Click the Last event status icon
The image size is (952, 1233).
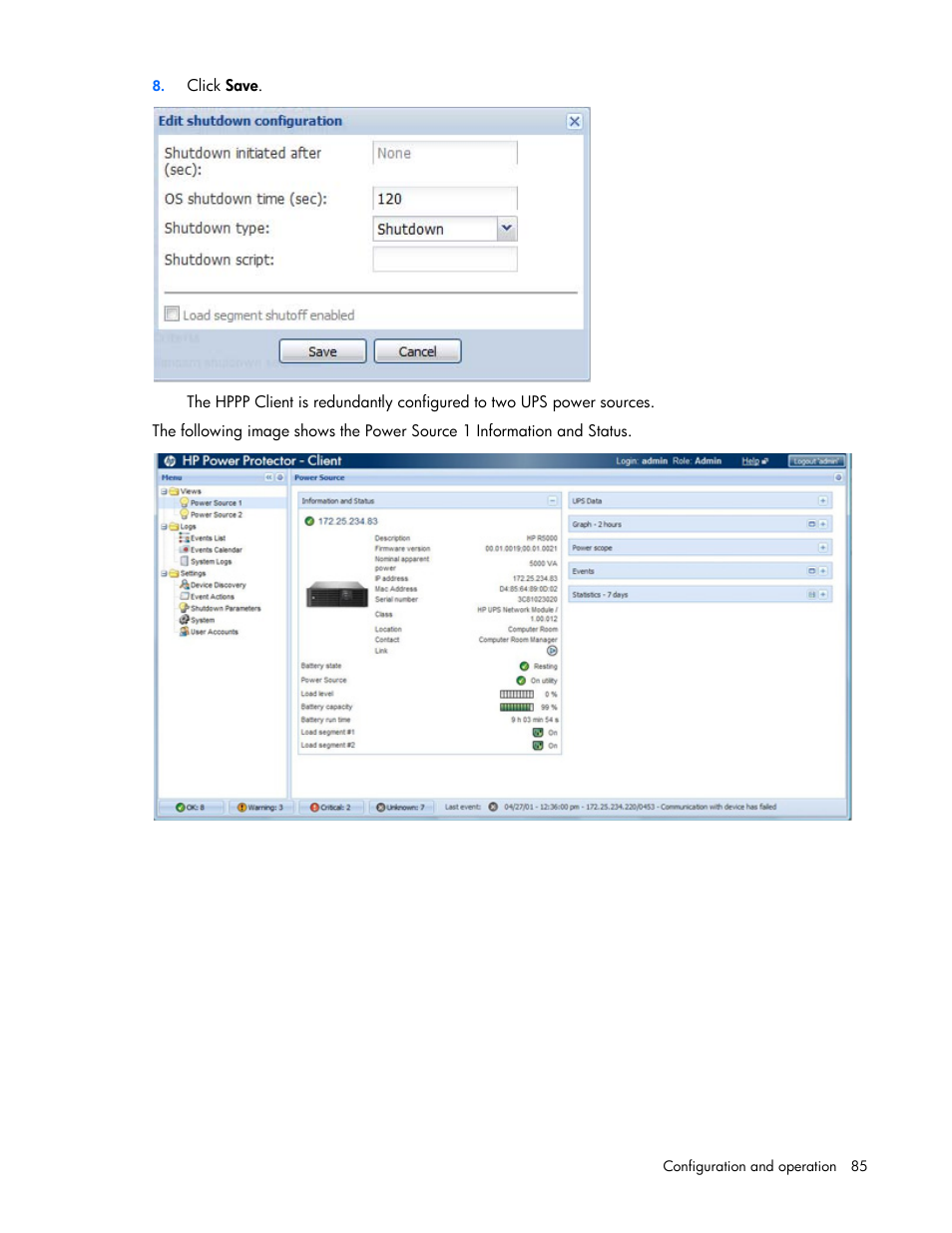493,808
